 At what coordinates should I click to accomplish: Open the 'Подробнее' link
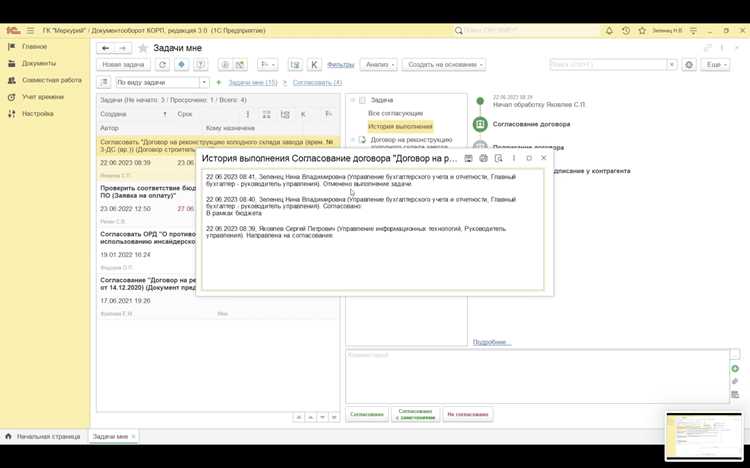(x=491, y=342)
